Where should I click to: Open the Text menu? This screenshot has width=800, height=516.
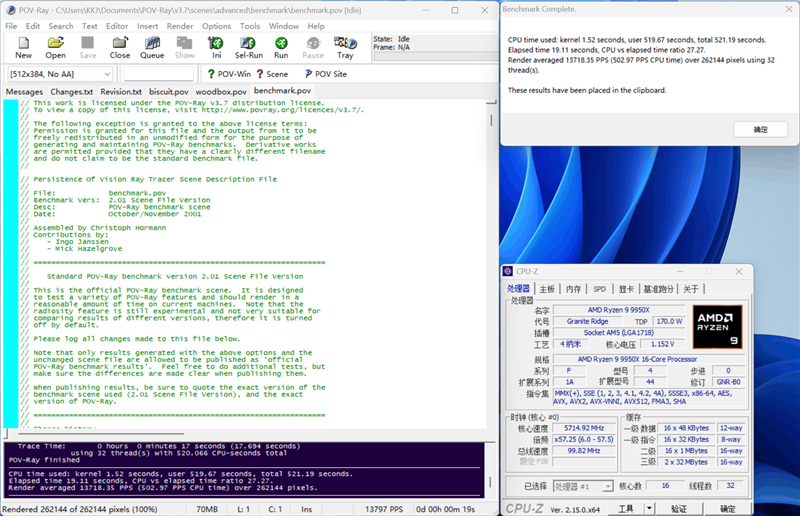(x=89, y=26)
